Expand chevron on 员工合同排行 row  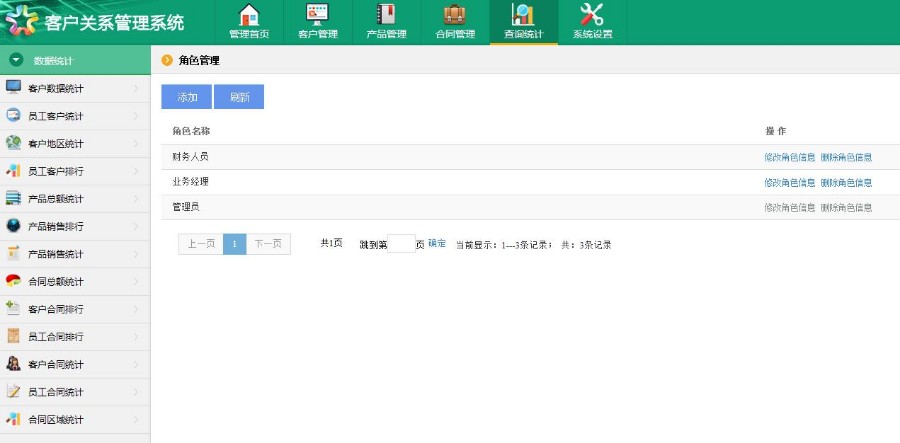136,337
